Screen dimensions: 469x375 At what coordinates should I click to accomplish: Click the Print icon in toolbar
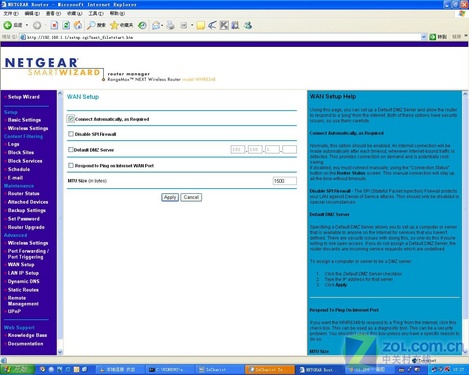tap(170, 25)
